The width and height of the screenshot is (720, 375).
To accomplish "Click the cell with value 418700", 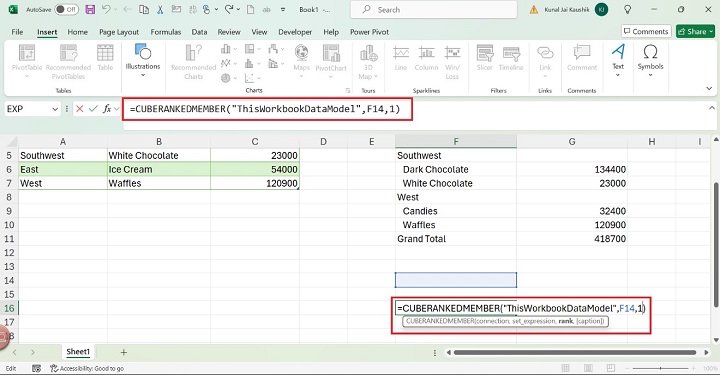I will pos(572,239).
